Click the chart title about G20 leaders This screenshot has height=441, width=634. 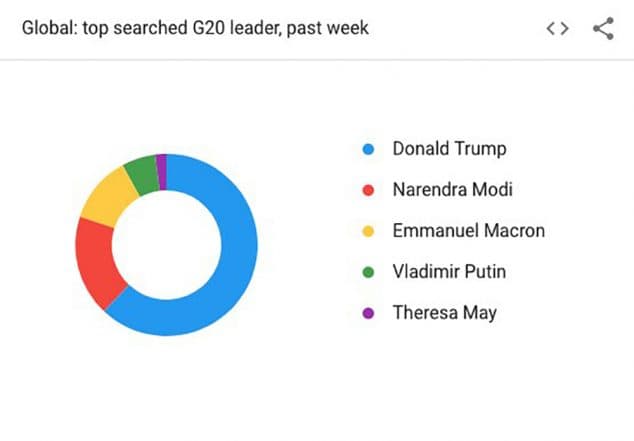tap(195, 28)
